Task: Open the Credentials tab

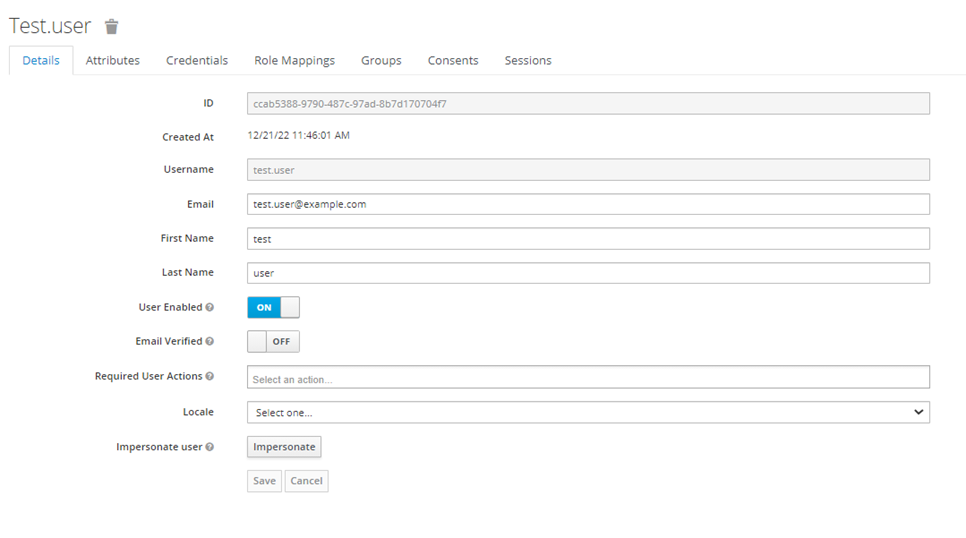Action: click(197, 61)
